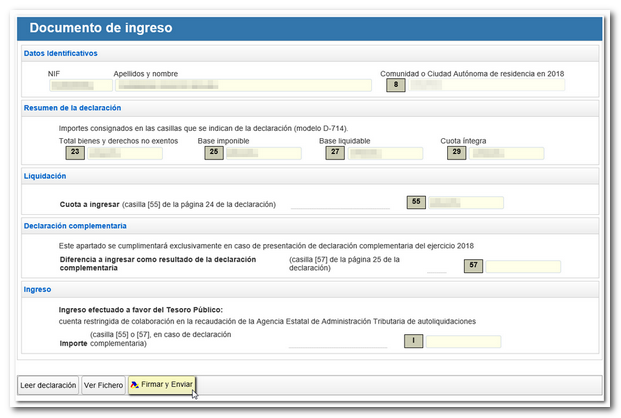Click the Importe field next to box I
This screenshot has height=418, width=621.
coord(464,341)
